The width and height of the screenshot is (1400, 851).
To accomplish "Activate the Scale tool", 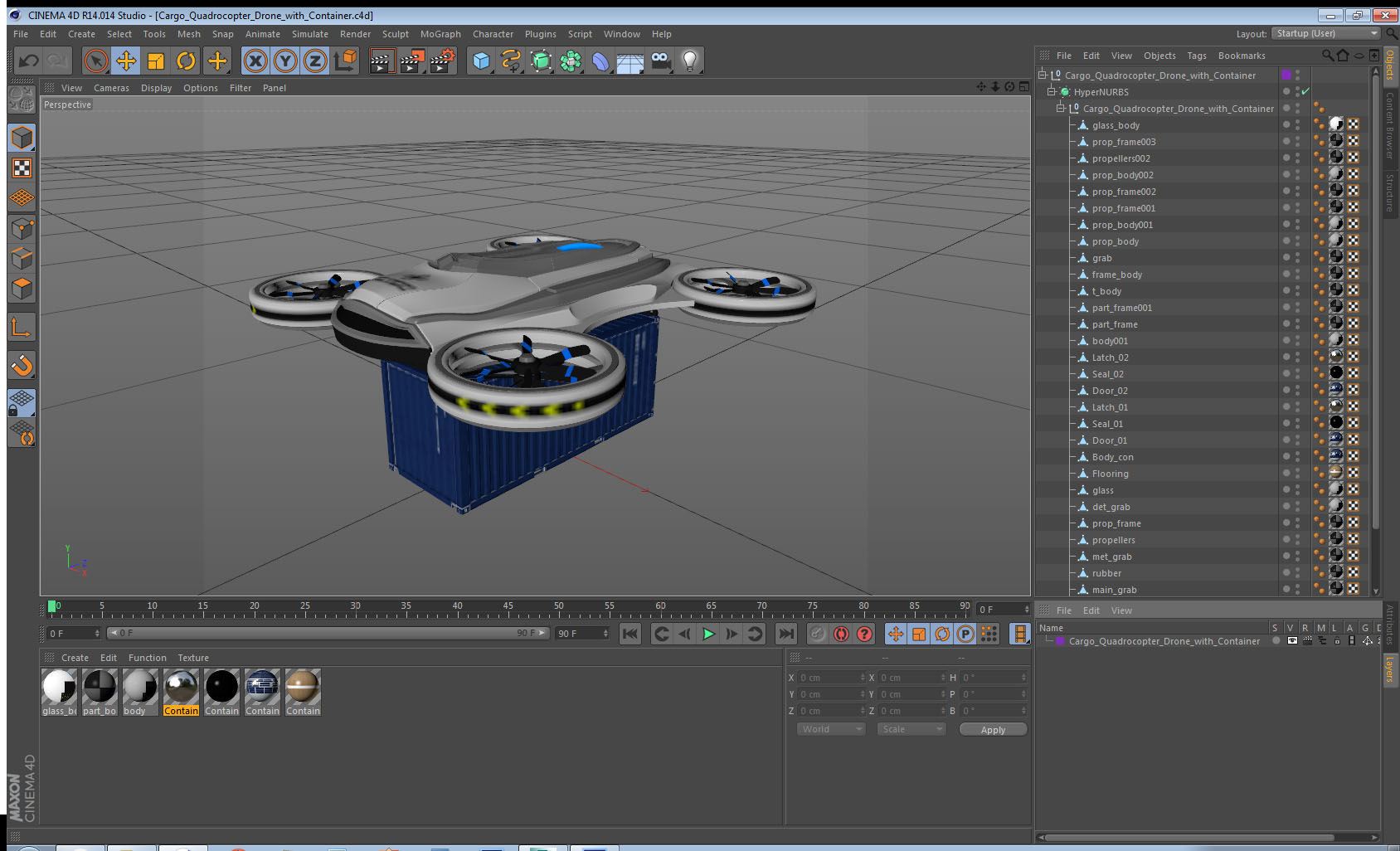I will 156,61.
